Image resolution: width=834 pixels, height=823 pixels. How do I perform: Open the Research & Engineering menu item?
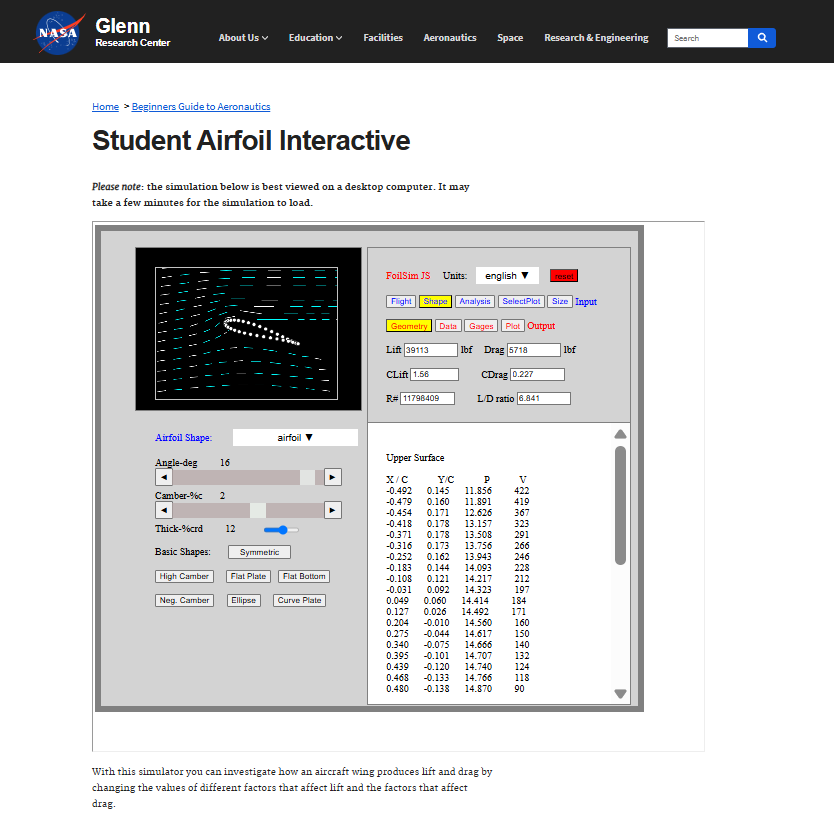tap(596, 38)
